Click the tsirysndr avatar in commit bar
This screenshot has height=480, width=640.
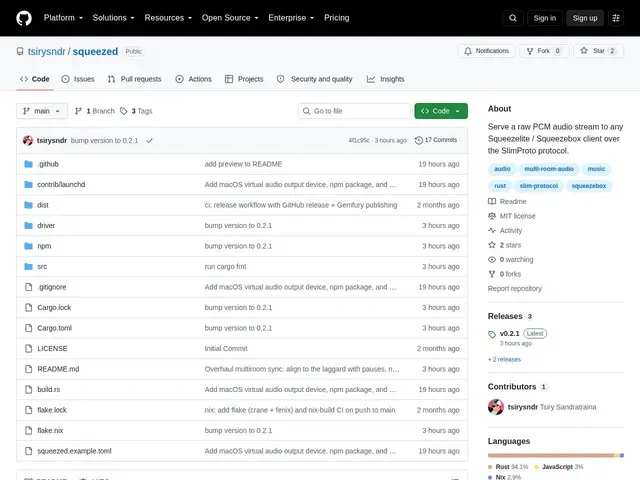pos(28,140)
